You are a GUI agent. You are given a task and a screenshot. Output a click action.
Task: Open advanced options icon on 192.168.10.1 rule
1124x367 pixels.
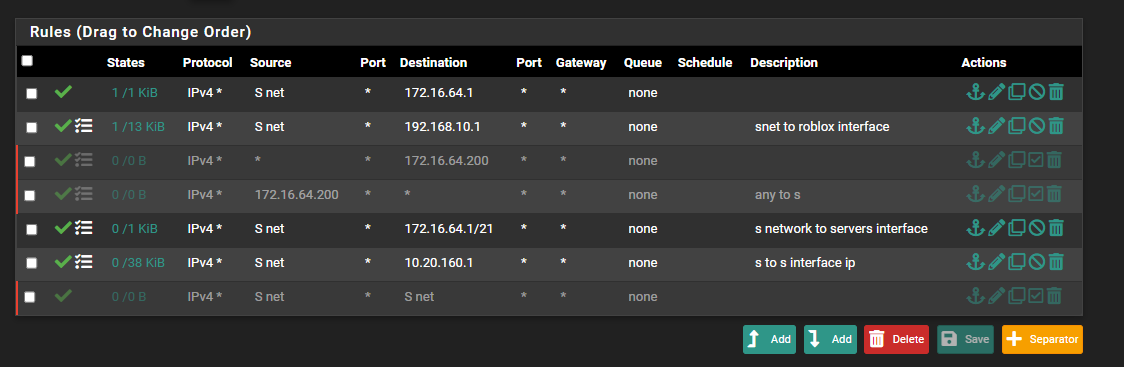point(84,127)
